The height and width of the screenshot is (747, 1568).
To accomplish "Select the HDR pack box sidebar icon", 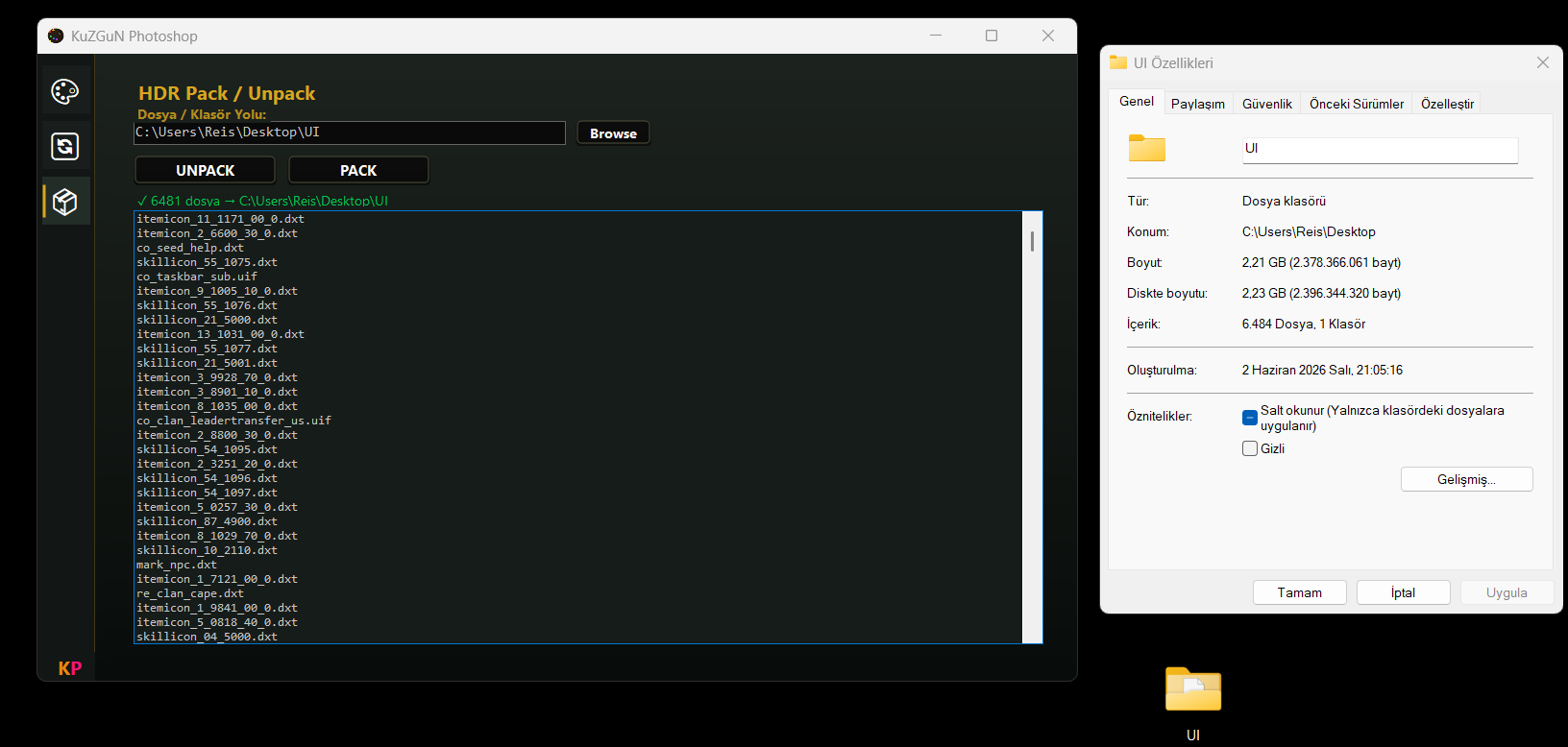I will tap(65, 202).
